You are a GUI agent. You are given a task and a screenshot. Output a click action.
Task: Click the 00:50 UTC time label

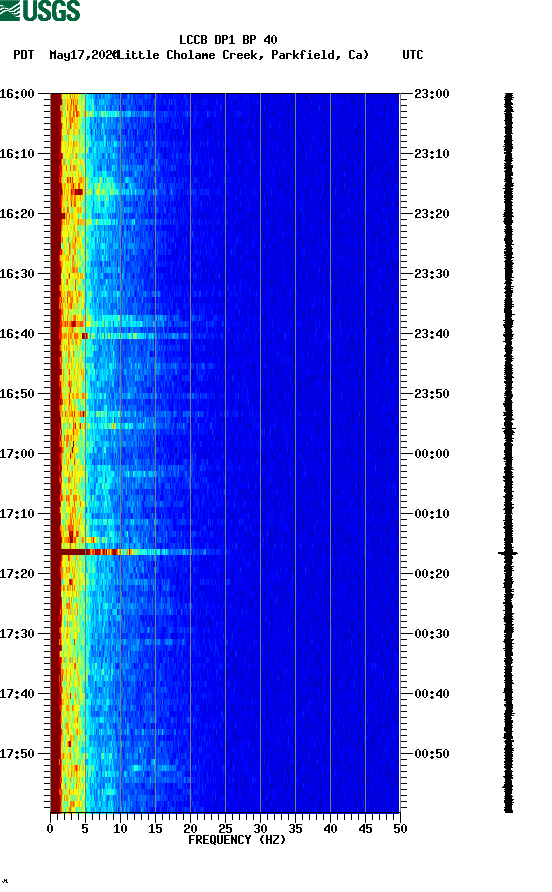(x=432, y=754)
